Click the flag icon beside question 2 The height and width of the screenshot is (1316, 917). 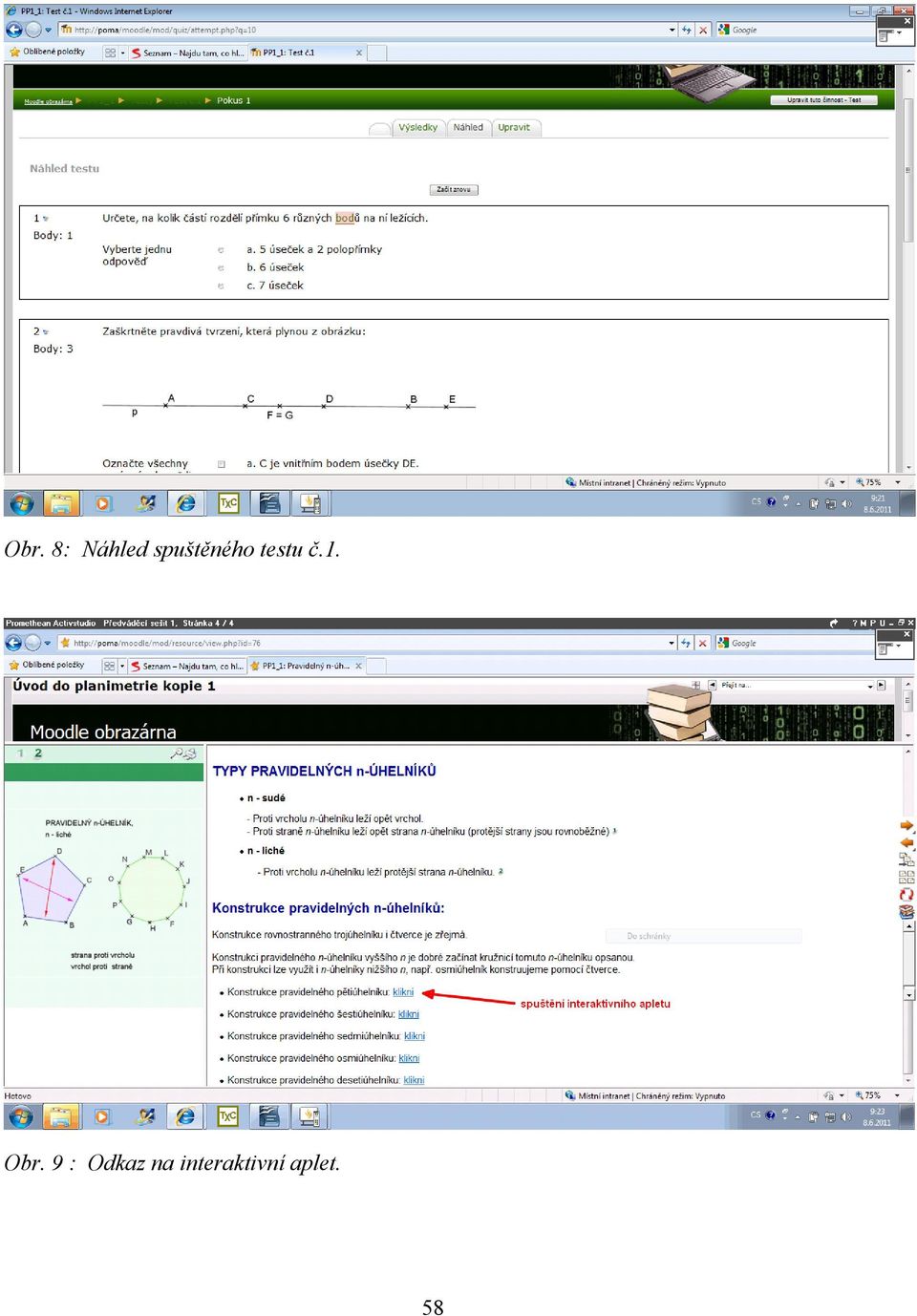point(46,332)
